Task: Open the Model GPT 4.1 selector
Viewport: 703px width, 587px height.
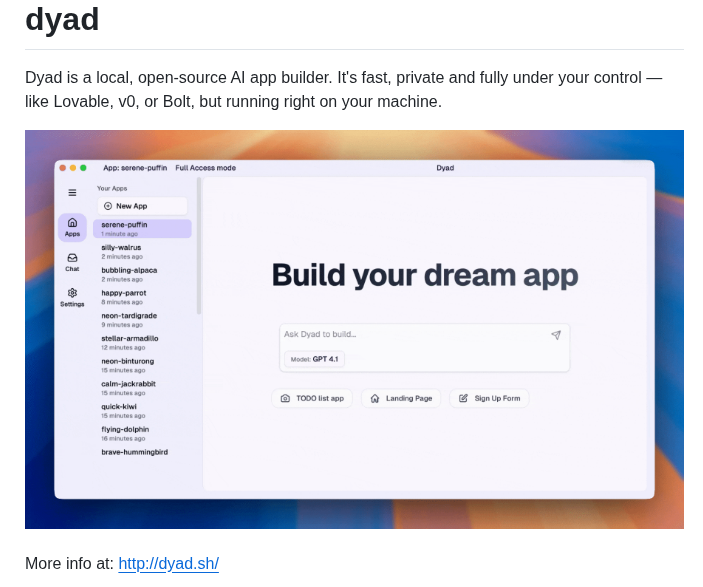Action: tap(314, 359)
